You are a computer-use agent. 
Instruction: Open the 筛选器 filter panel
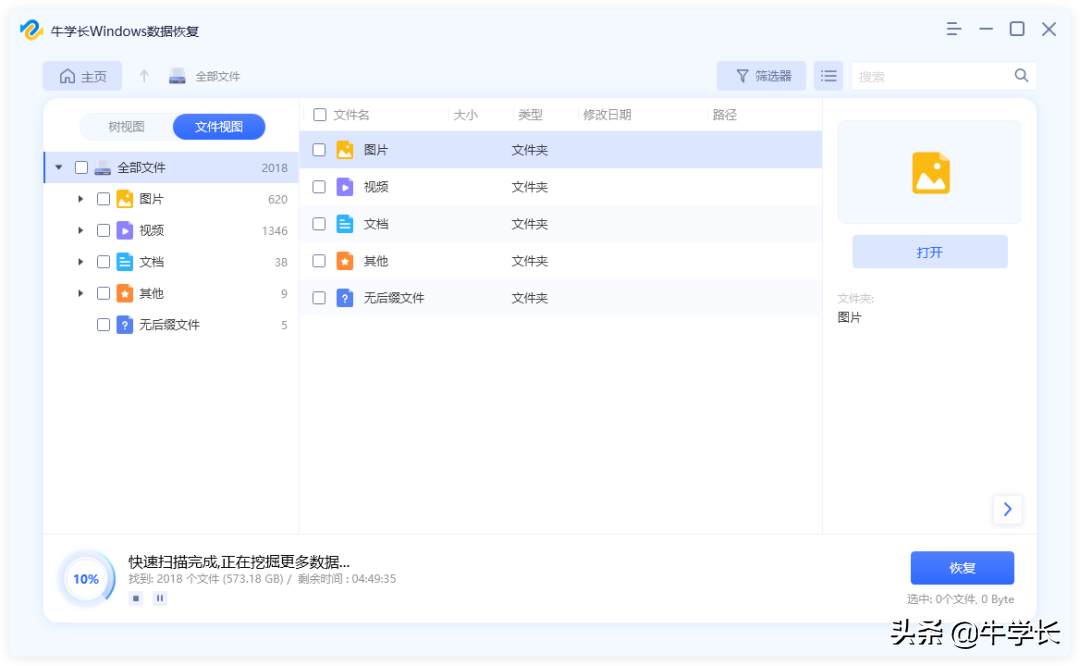tap(761, 75)
